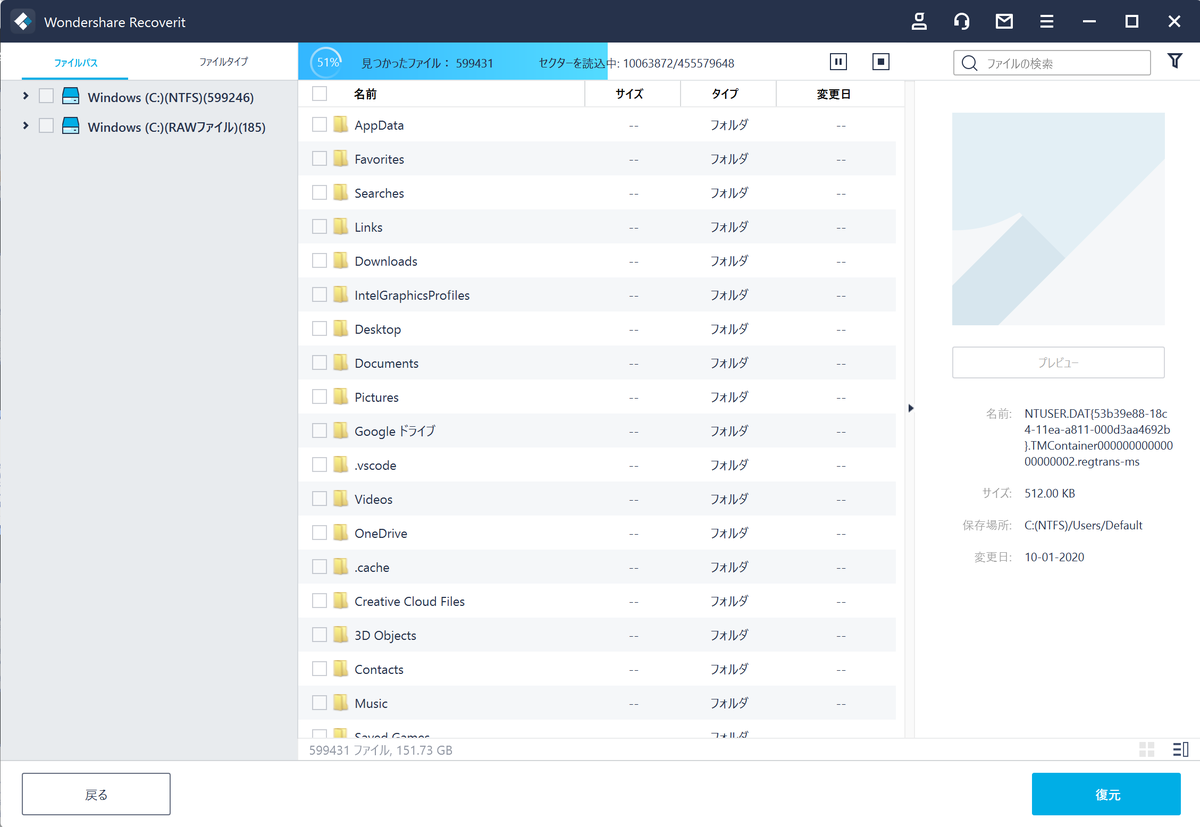Click the Google ドライブ folder icon

tap(340, 431)
